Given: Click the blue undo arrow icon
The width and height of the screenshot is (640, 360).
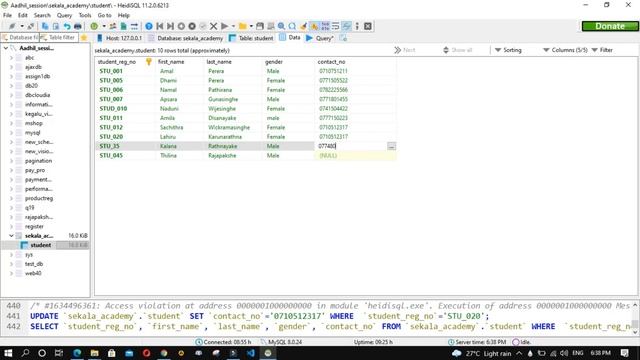Looking at the screenshot, I should pos(67,26).
